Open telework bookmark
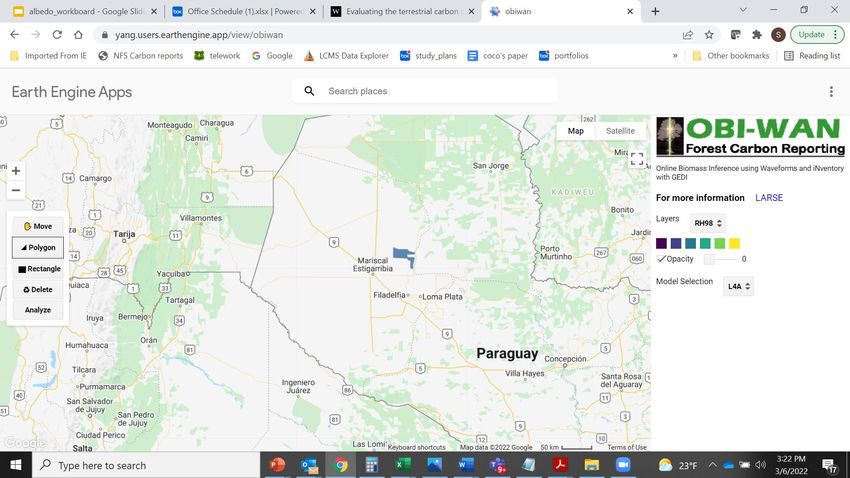The width and height of the screenshot is (850, 478). [217, 56]
